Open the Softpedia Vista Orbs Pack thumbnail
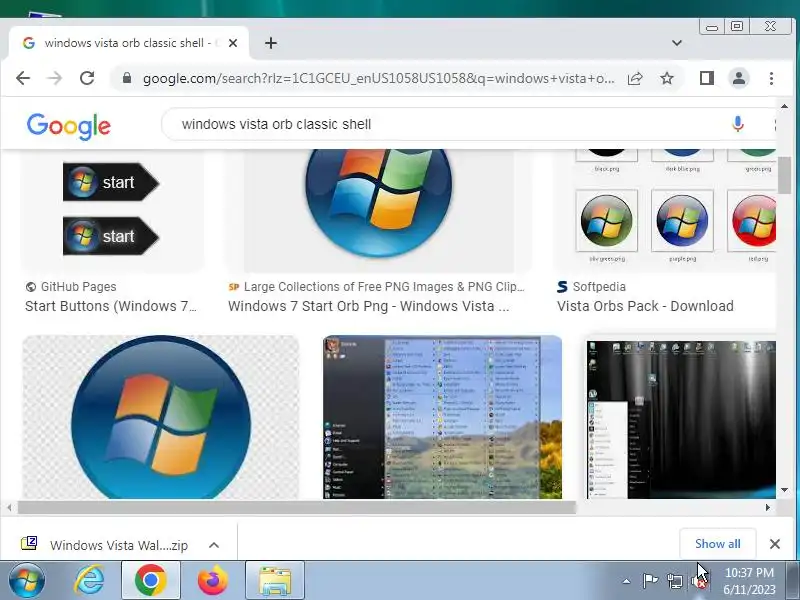Image resolution: width=800 pixels, height=600 pixels. pos(666,211)
